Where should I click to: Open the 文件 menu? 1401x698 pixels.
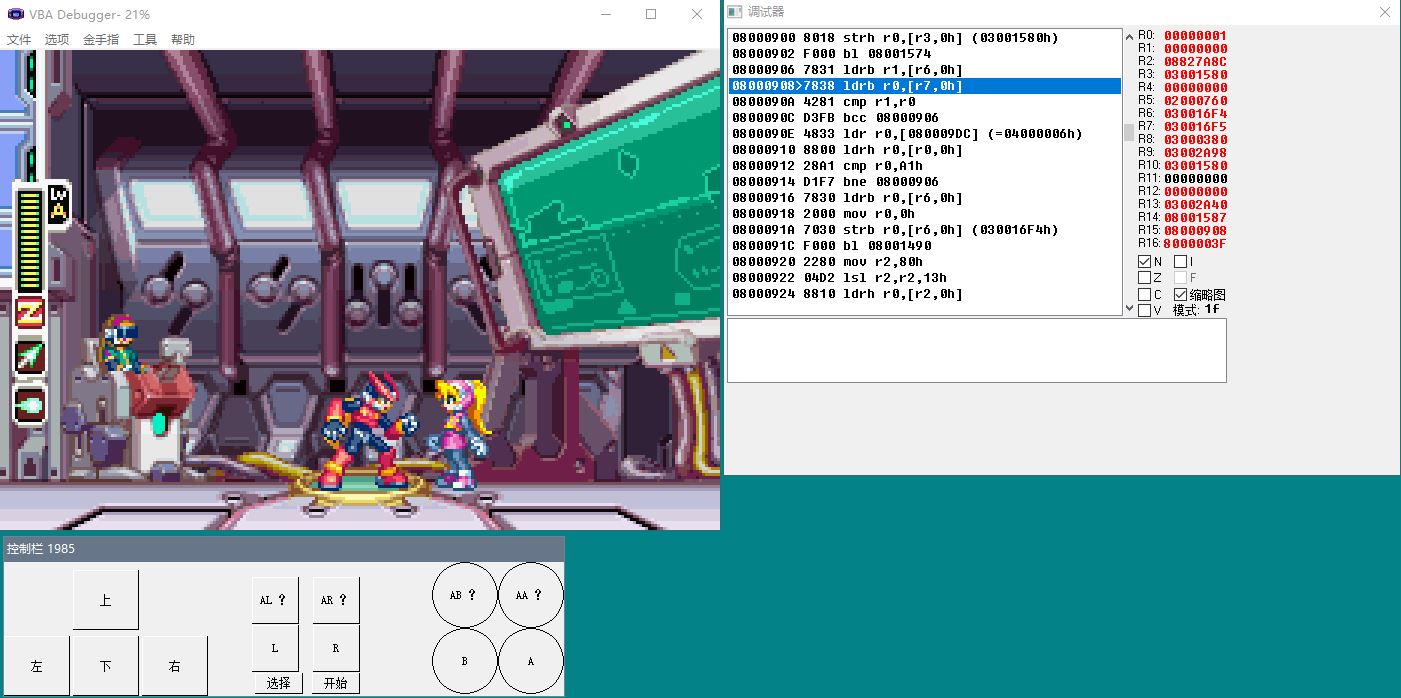tap(17, 39)
